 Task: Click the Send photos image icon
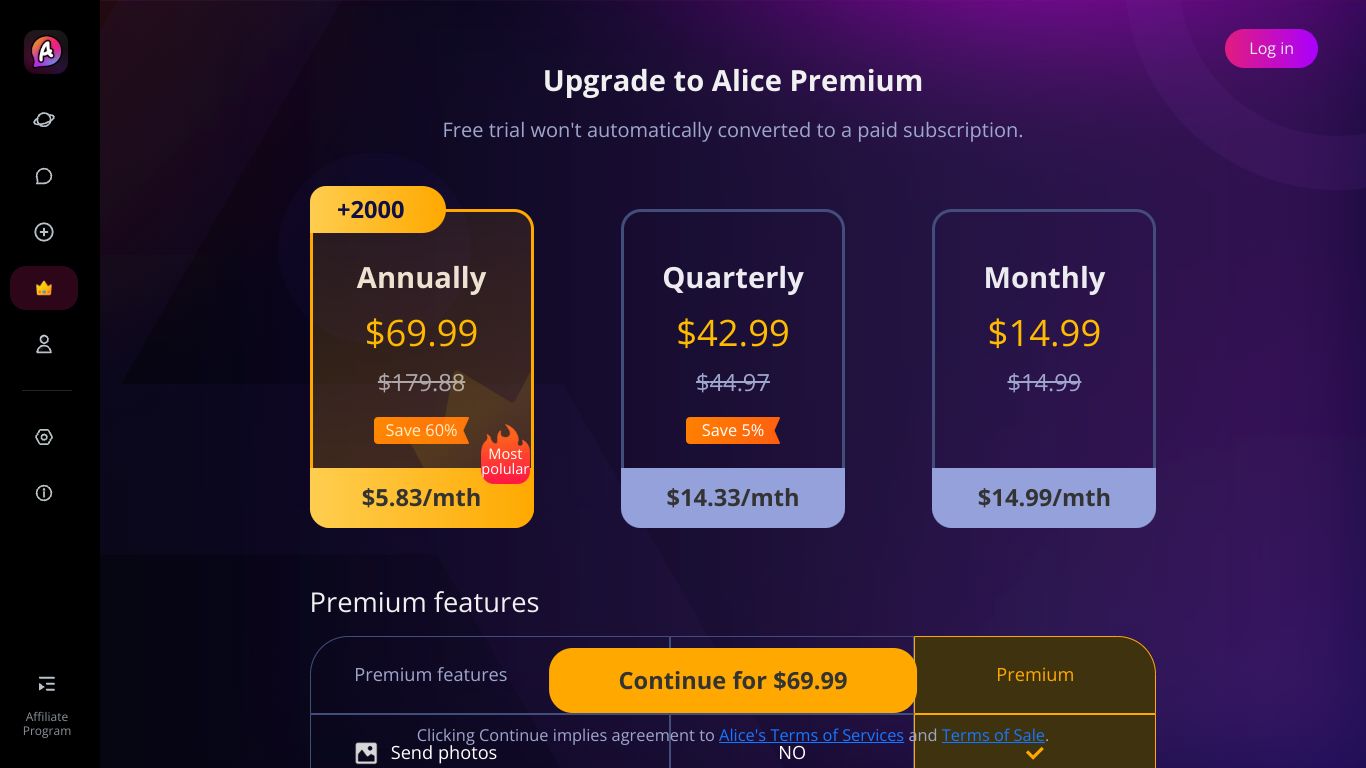[x=367, y=753]
